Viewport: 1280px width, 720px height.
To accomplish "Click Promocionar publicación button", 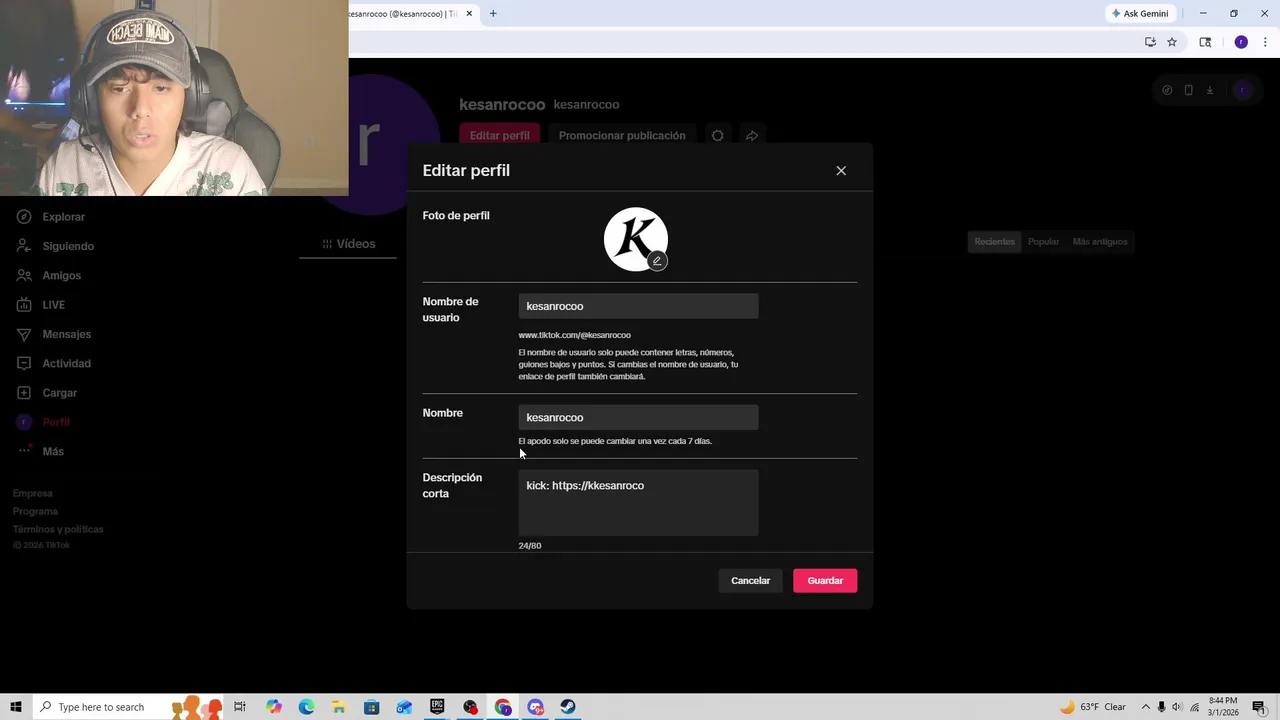I will click(x=622, y=135).
